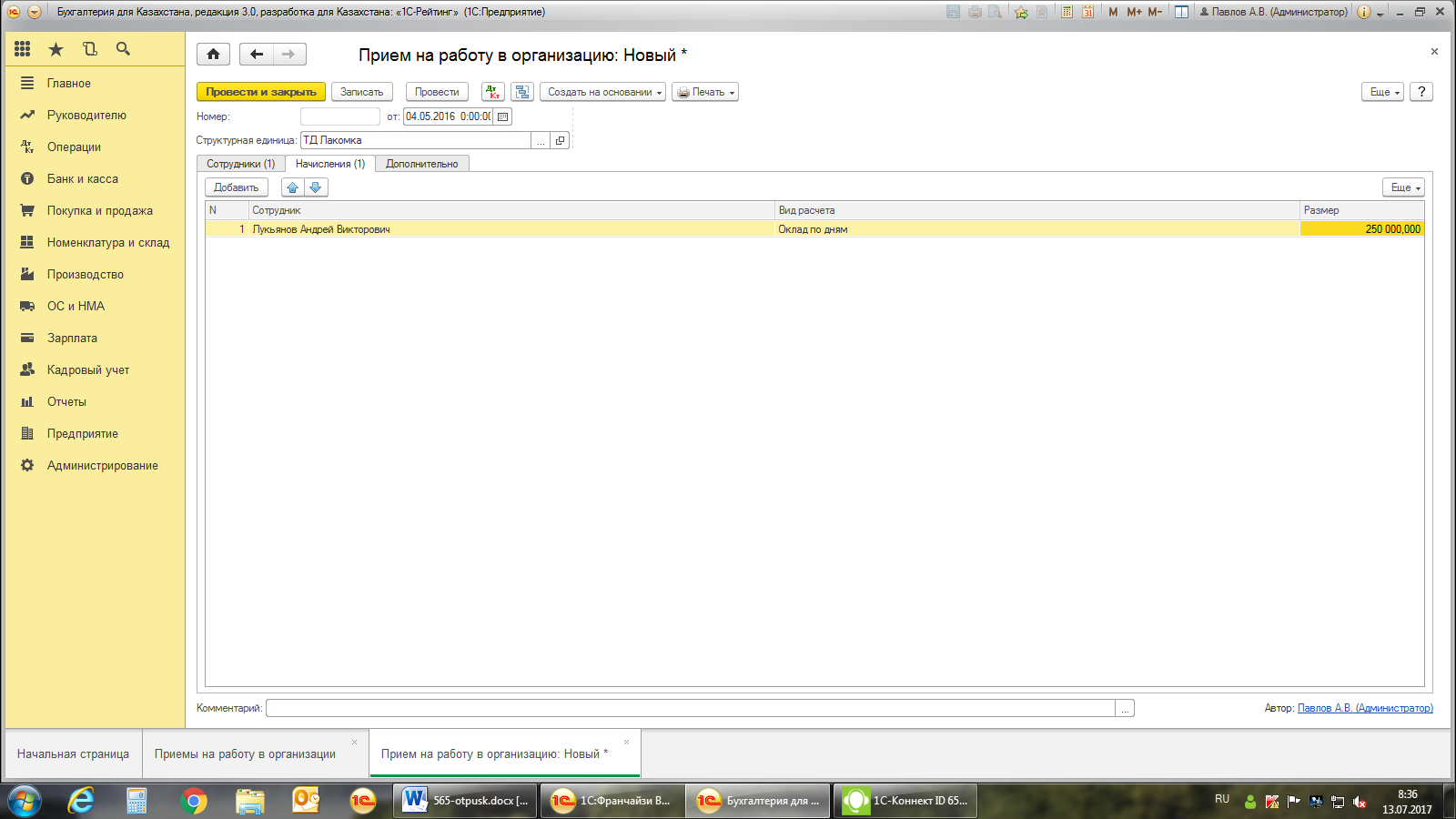Open Начальная страница tab
This screenshot has height=819, width=1456.
[73, 753]
